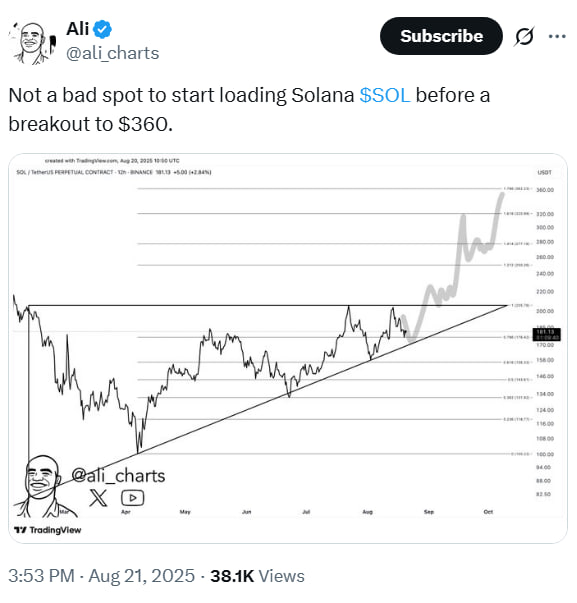Click the black current price label 181.13
Screen dimensions: 577x603
point(546,335)
